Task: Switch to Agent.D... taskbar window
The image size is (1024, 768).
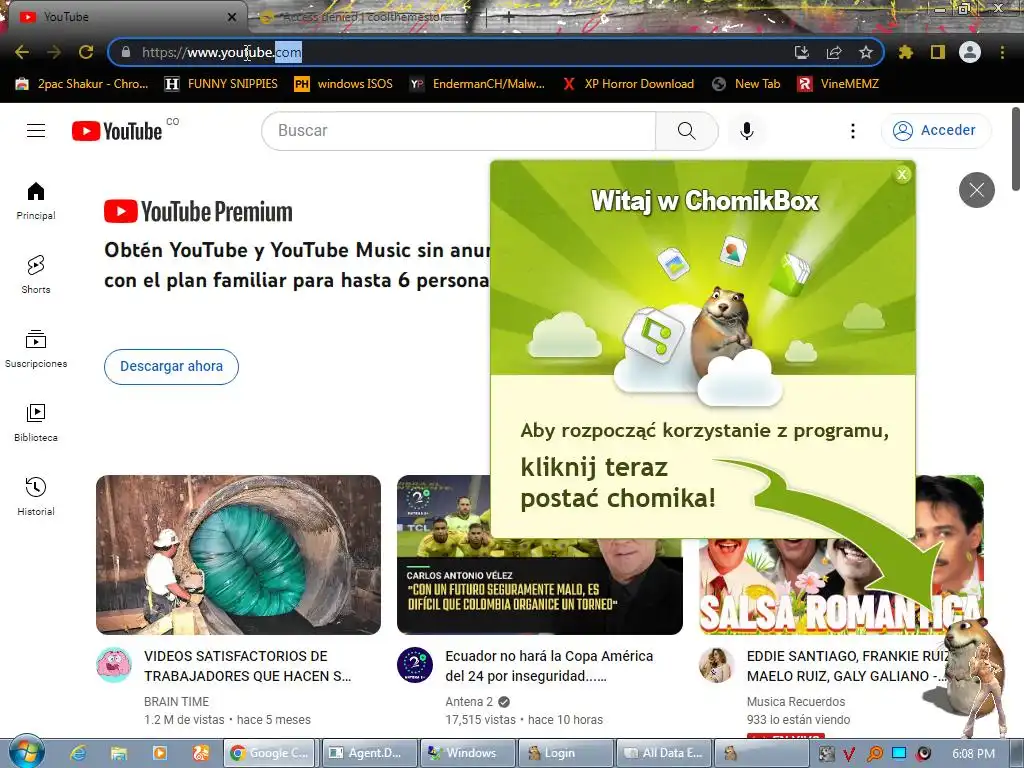Action: point(370,753)
